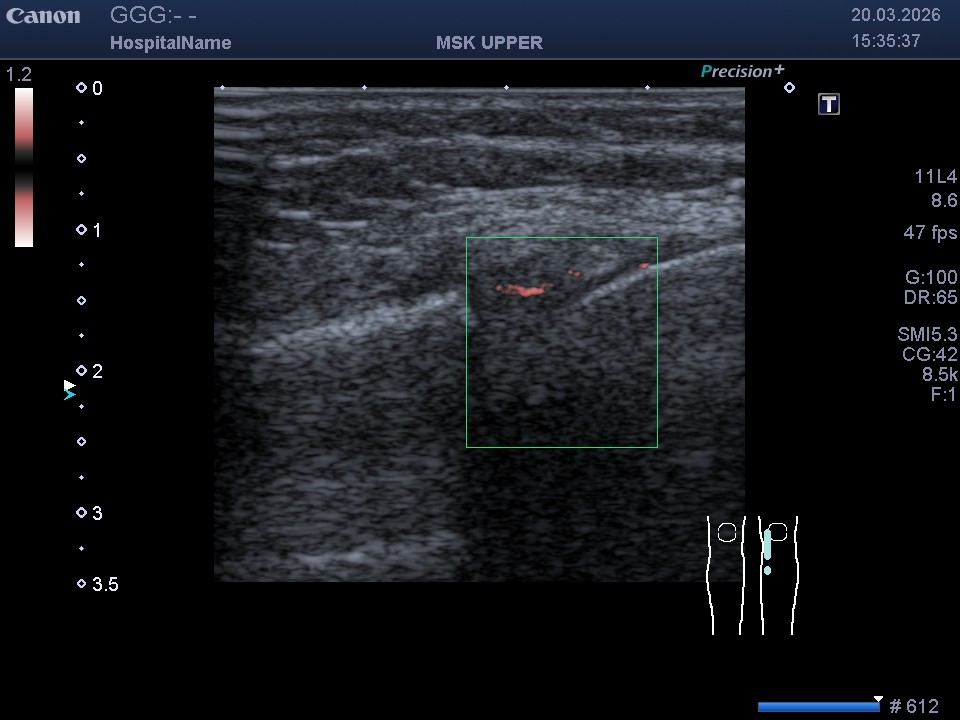Click the depth scale marker at 1
Image resolution: width=960 pixels, height=720 pixels.
click(x=82, y=230)
